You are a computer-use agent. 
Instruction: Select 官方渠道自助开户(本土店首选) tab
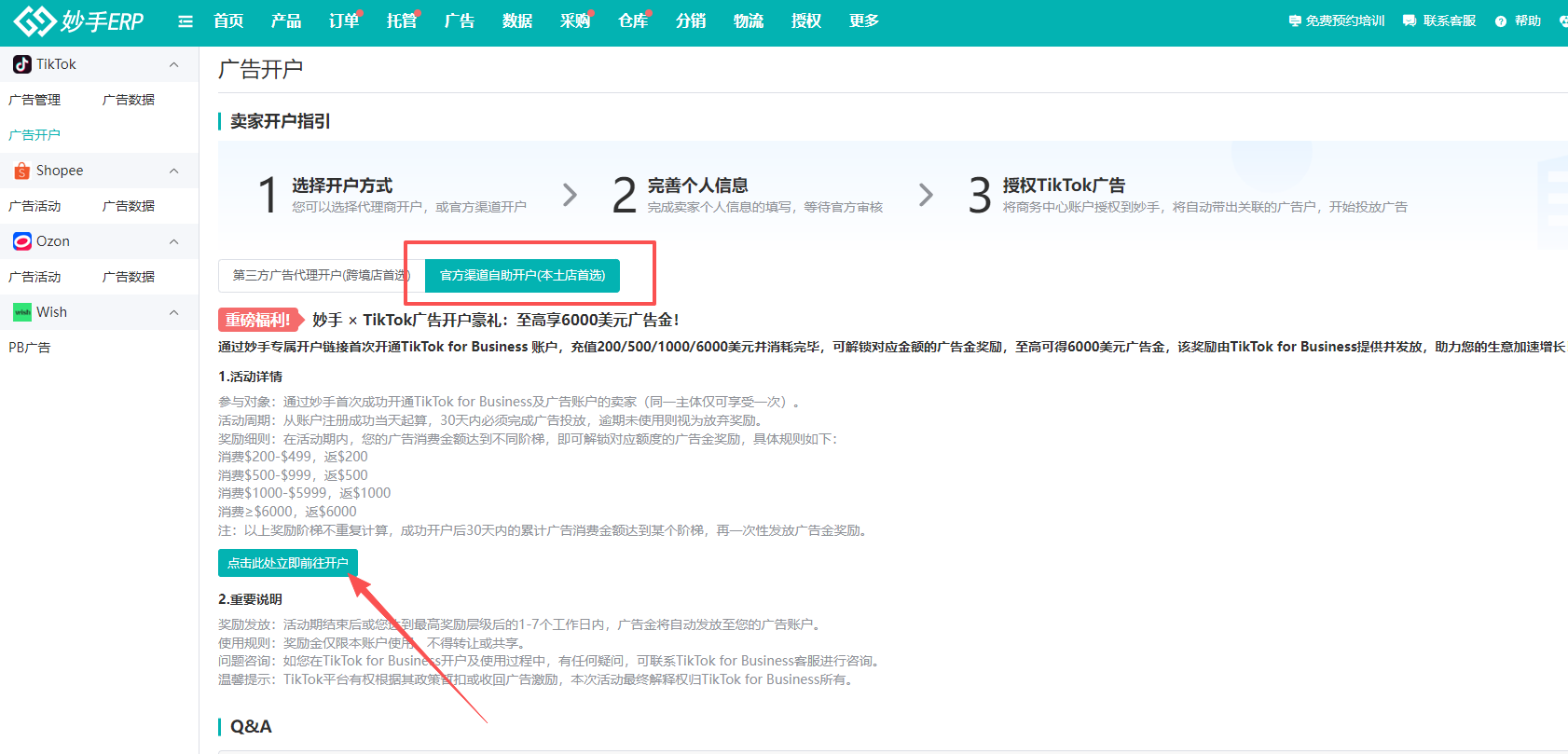point(522,275)
